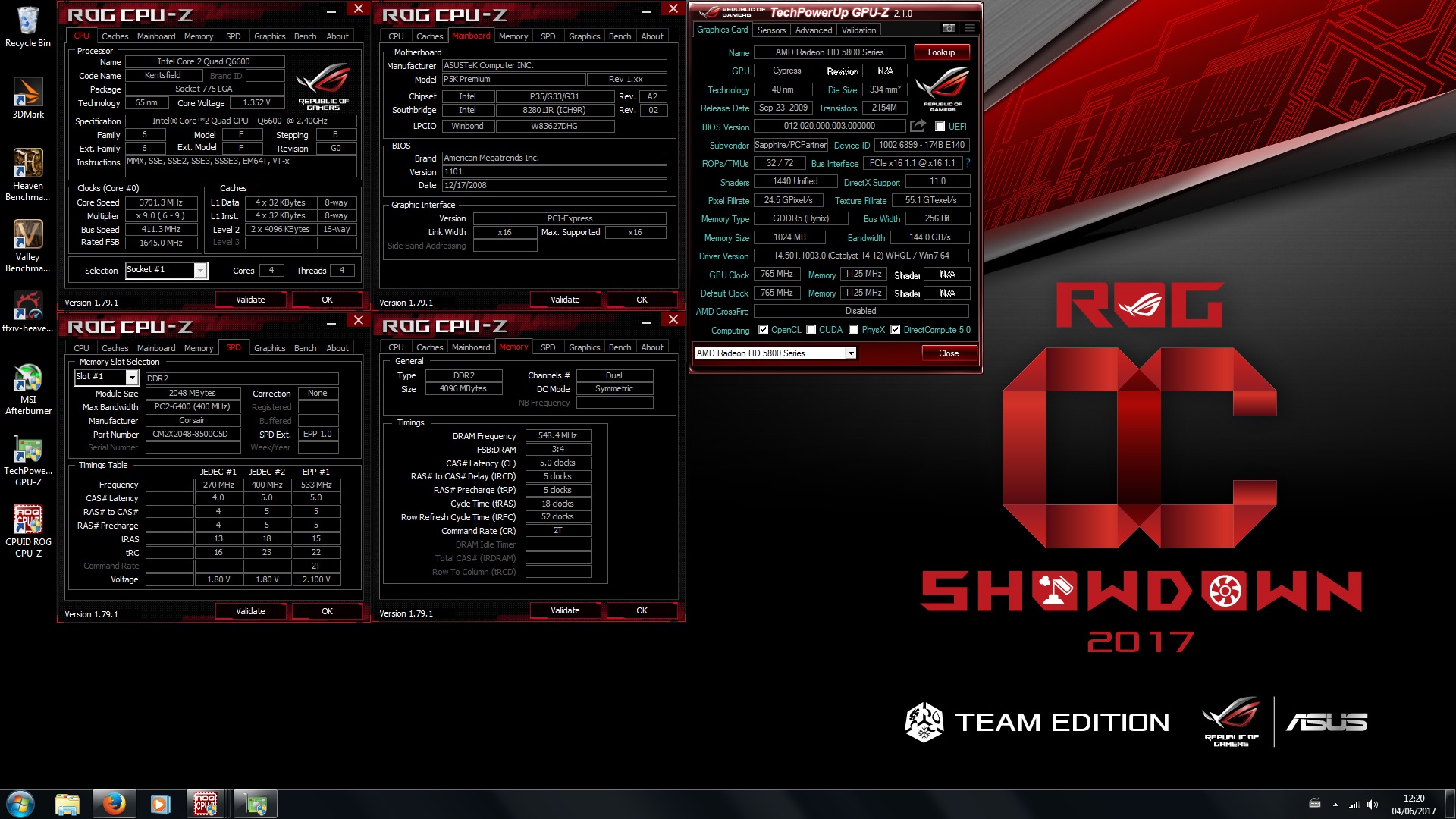Open Graphics tab in the Mainboard CPU-Z window
This screenshot has height=819, width=1456.
click(x=584, y=36)
